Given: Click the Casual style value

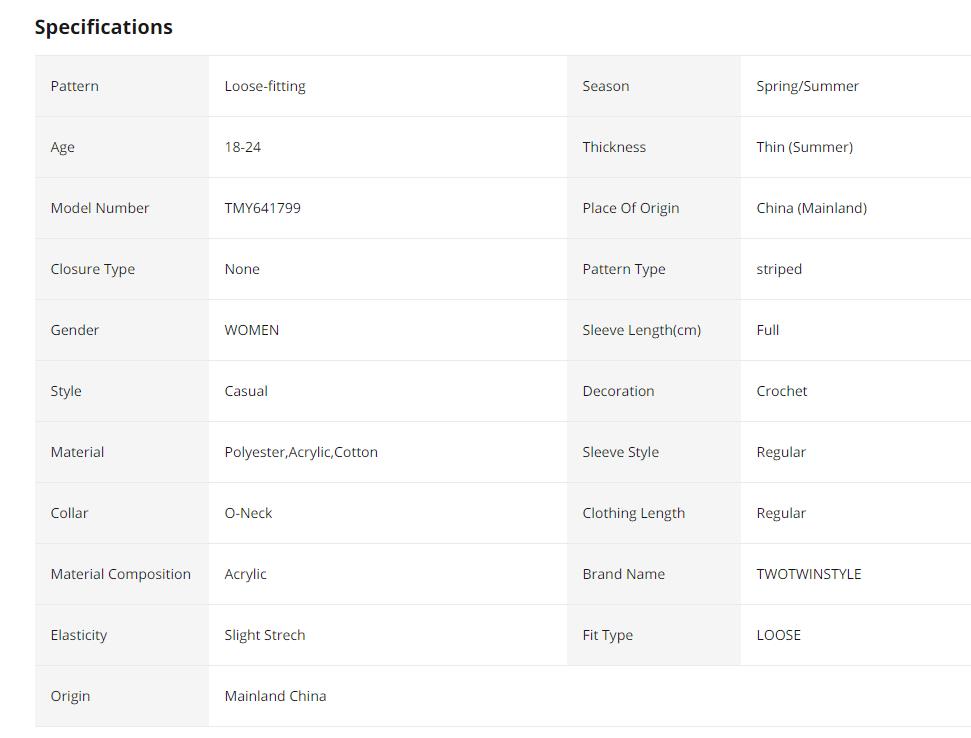Looking at the screenshot, I should pos(246,391).
